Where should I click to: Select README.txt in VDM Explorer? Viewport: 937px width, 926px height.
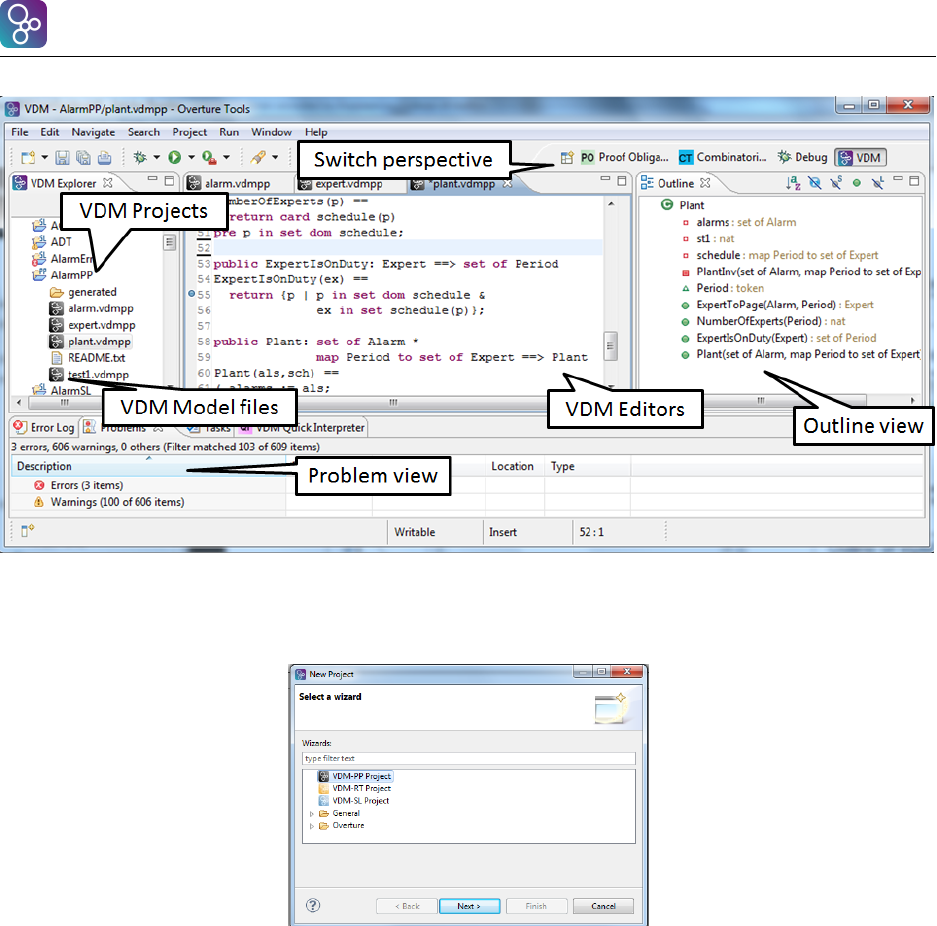point(88,358)
